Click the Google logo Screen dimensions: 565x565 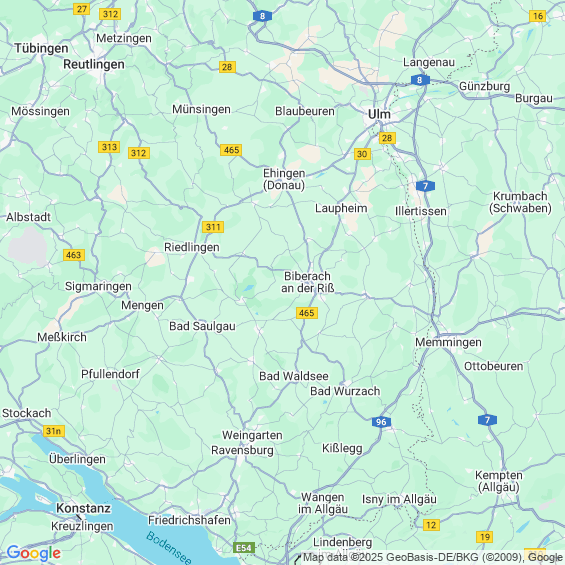pos(34,553)
